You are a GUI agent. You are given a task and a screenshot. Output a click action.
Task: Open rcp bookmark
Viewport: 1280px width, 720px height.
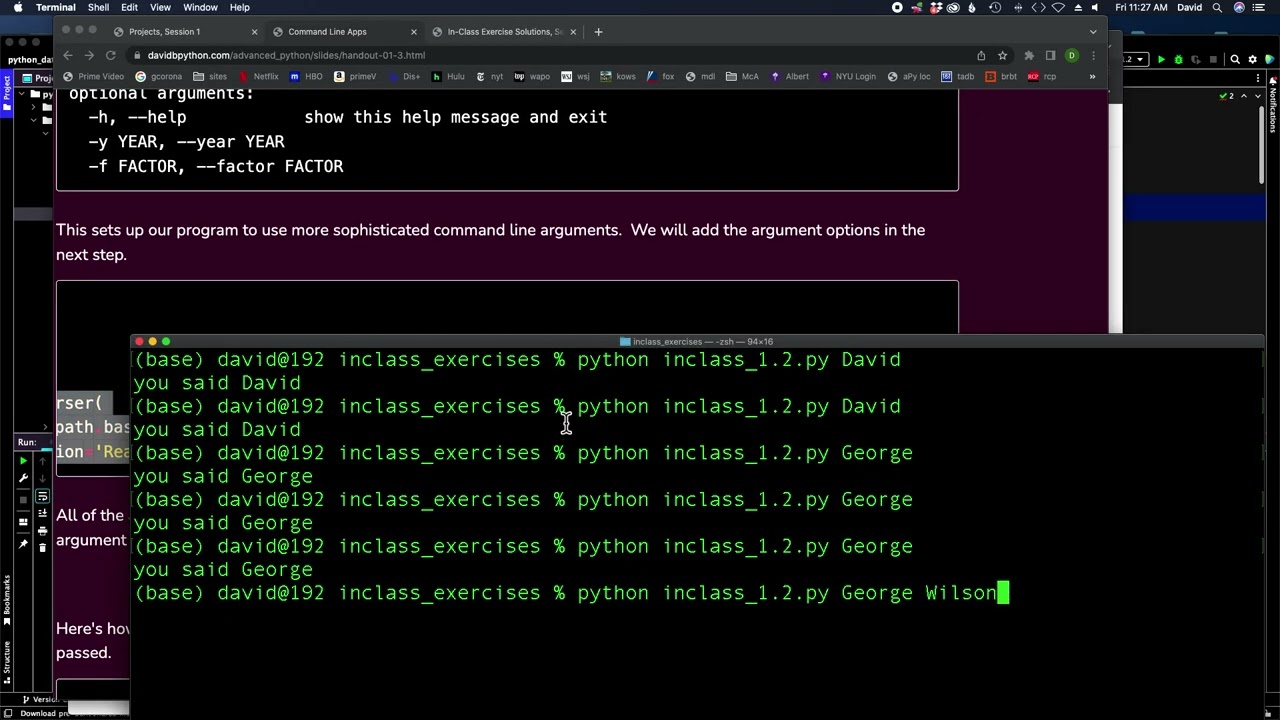pyautogui.click(x=1042, y=76)
